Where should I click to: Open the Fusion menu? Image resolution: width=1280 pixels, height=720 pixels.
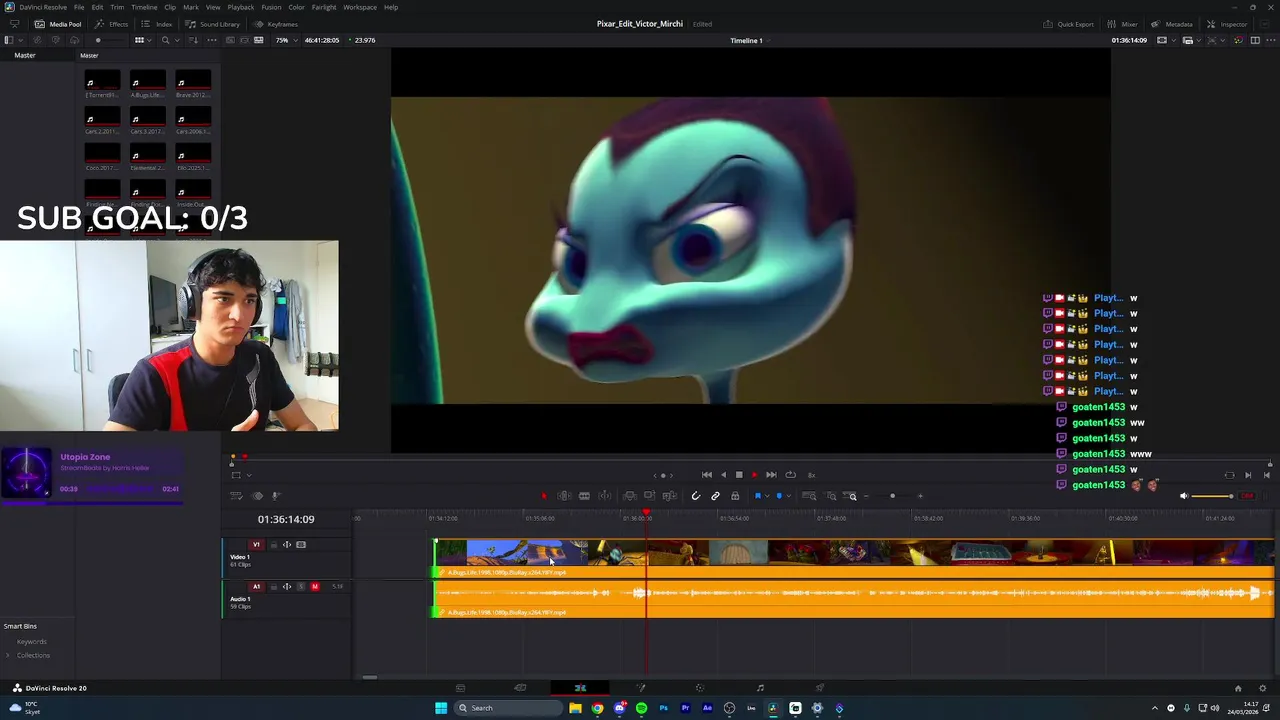click(x=271, y=7)
